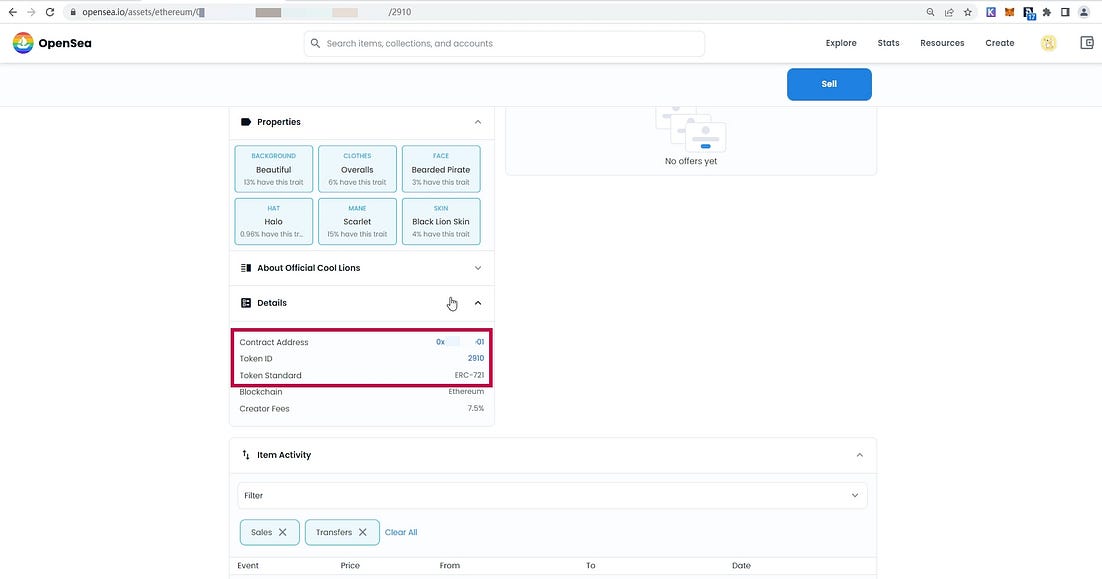Open the wallet icon in header
This screenshot has height=579, width=1102.
[x=1087, y=43]
